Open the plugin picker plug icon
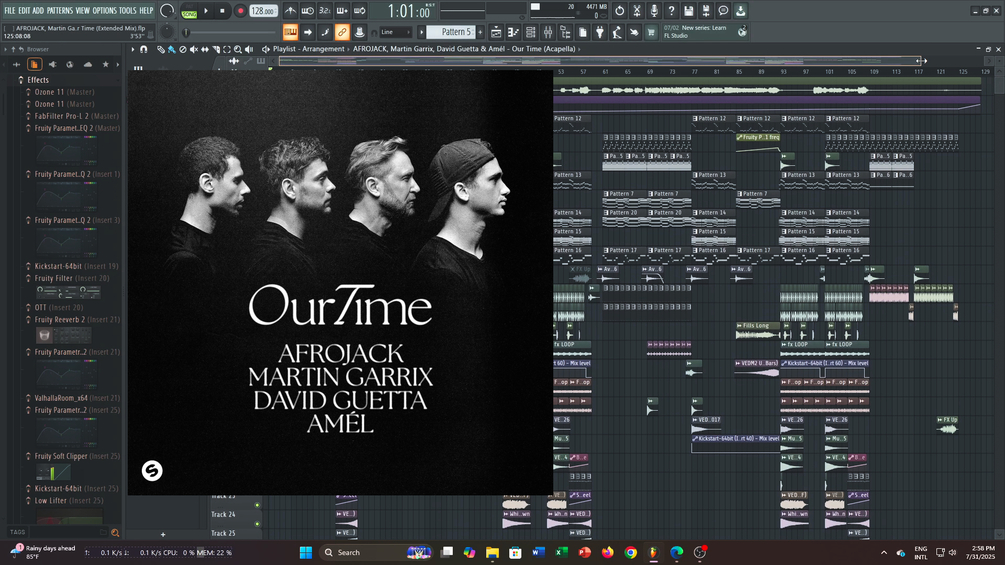 tap(600, 32)
